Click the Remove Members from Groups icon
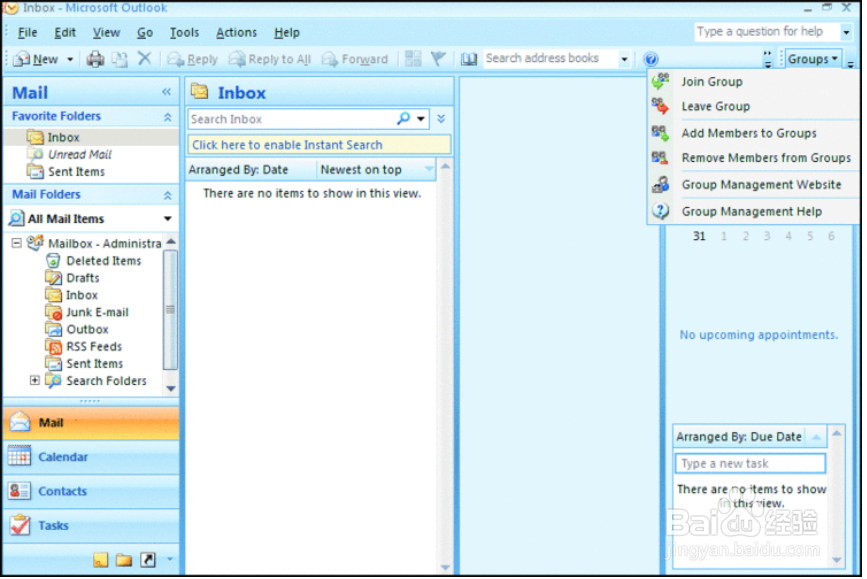The width and height of the screenshot is (867, 579). coord(660,158)
